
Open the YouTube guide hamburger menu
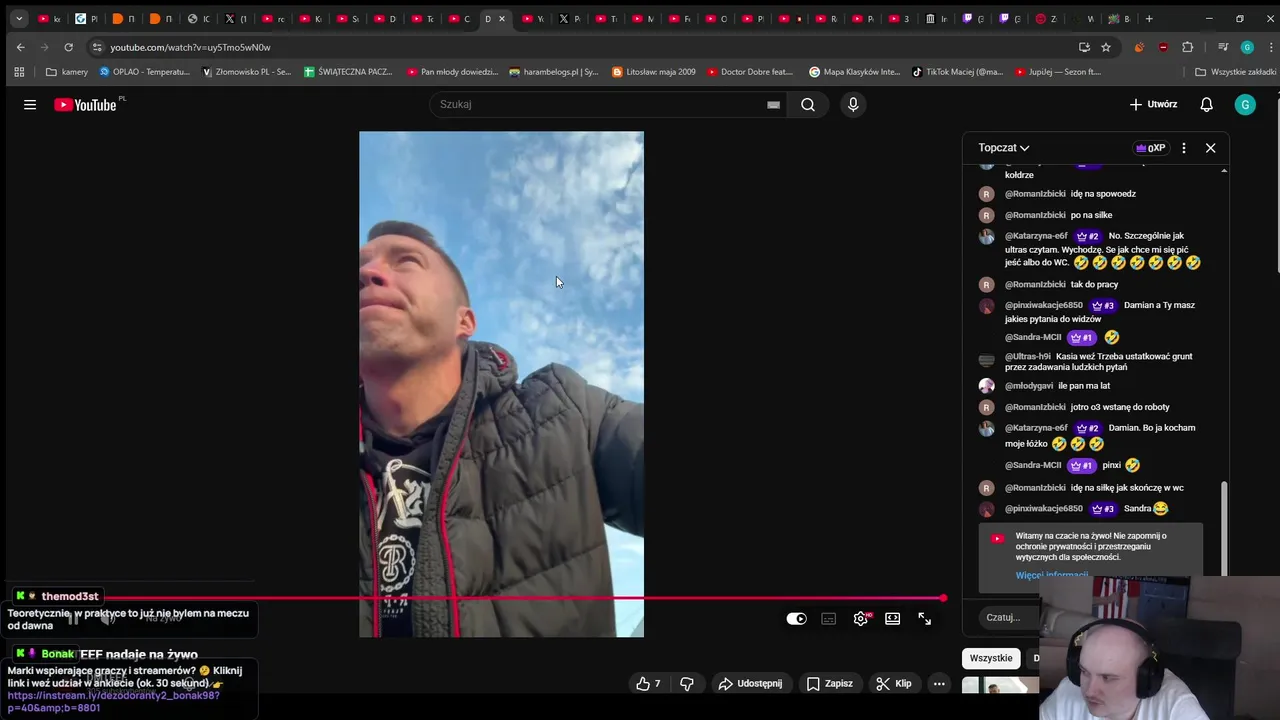pos(30,104)
